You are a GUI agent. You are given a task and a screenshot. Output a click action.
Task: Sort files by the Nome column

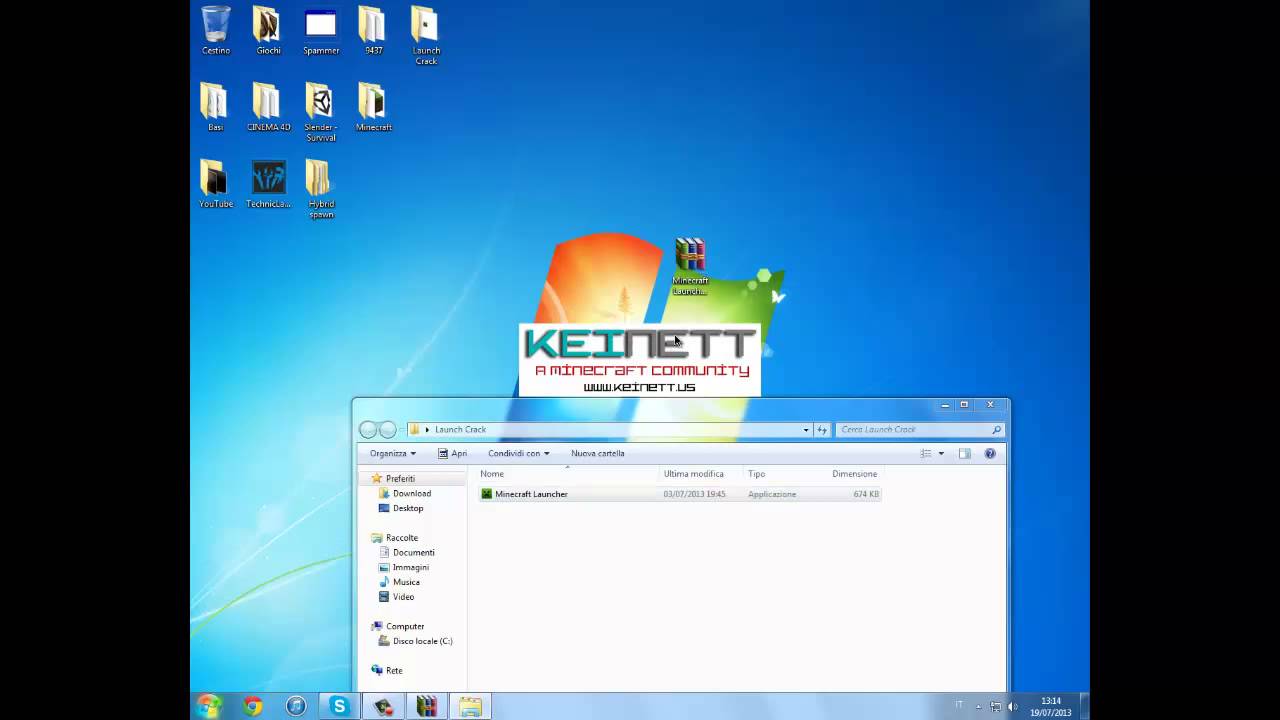point(567,474)
